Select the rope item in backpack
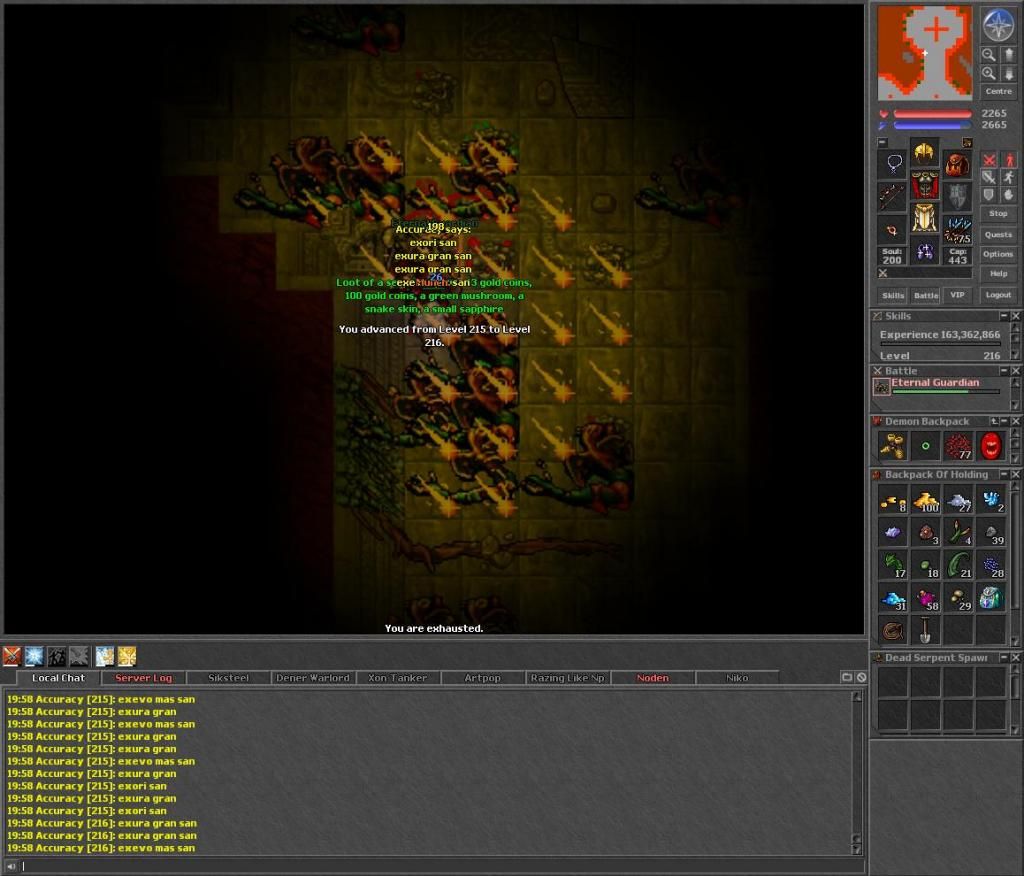 click(893, 630)
